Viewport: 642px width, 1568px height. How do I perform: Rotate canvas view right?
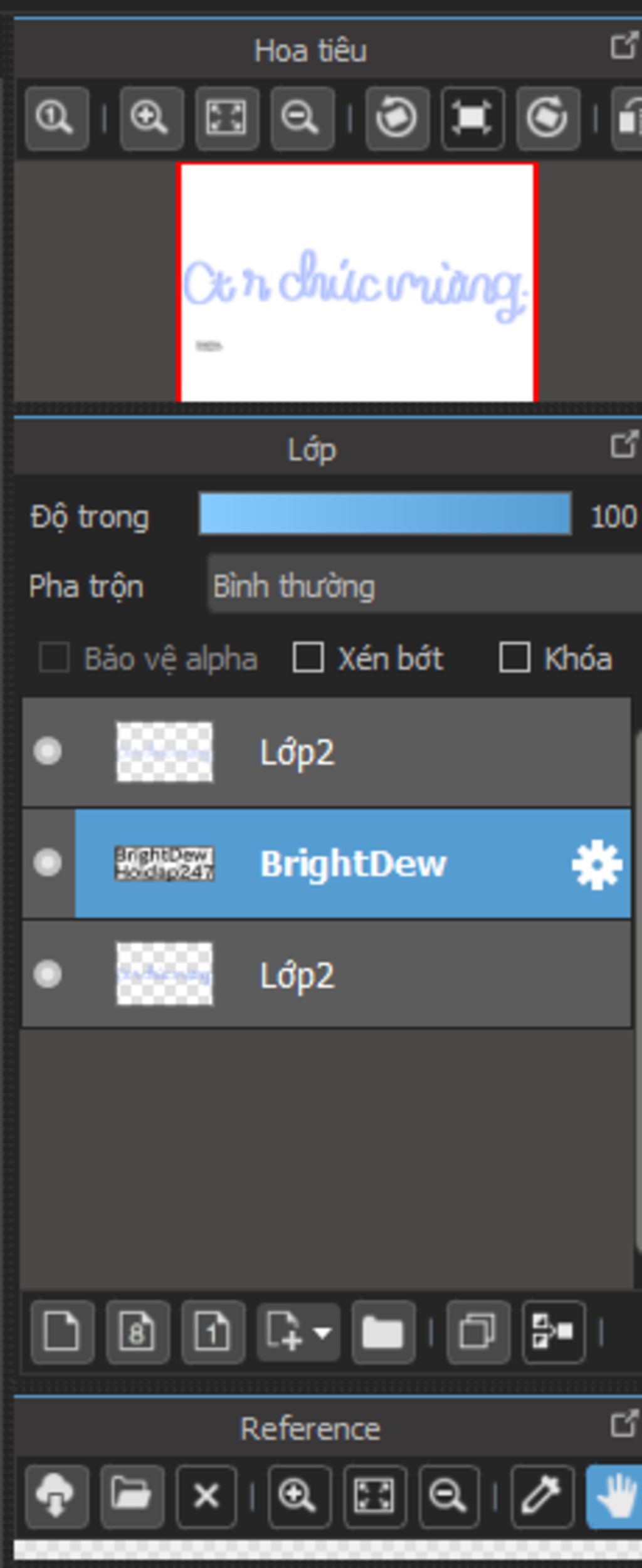click(547, 118)
